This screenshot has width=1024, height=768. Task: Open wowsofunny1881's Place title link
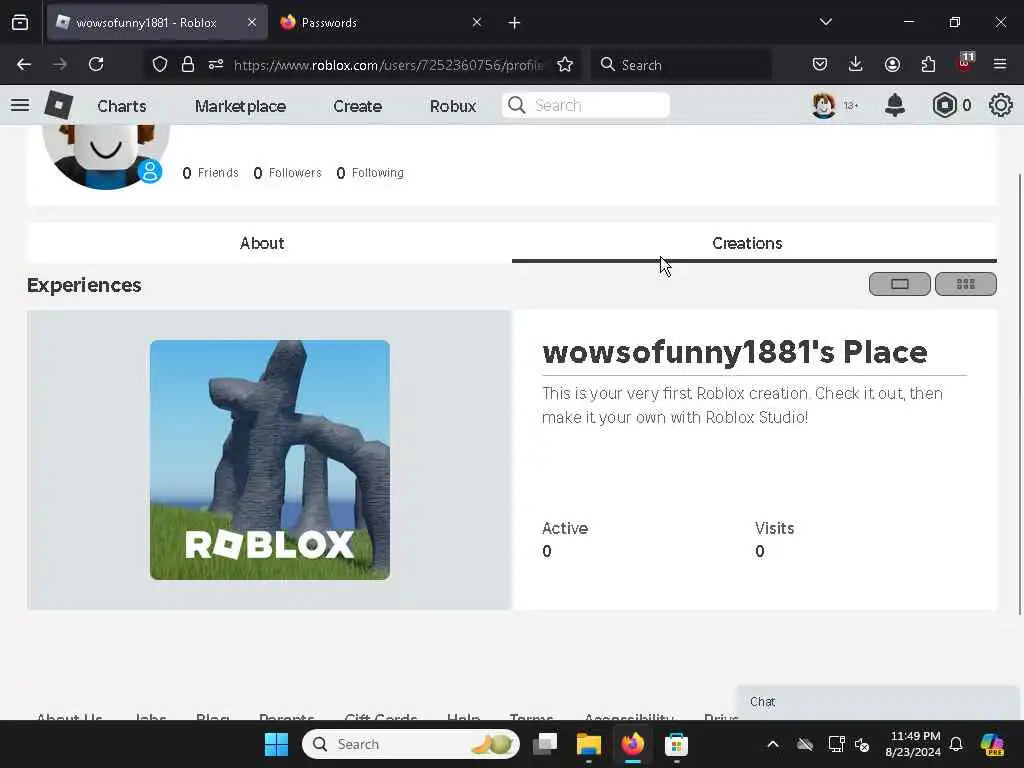click(x=735, y=352)
